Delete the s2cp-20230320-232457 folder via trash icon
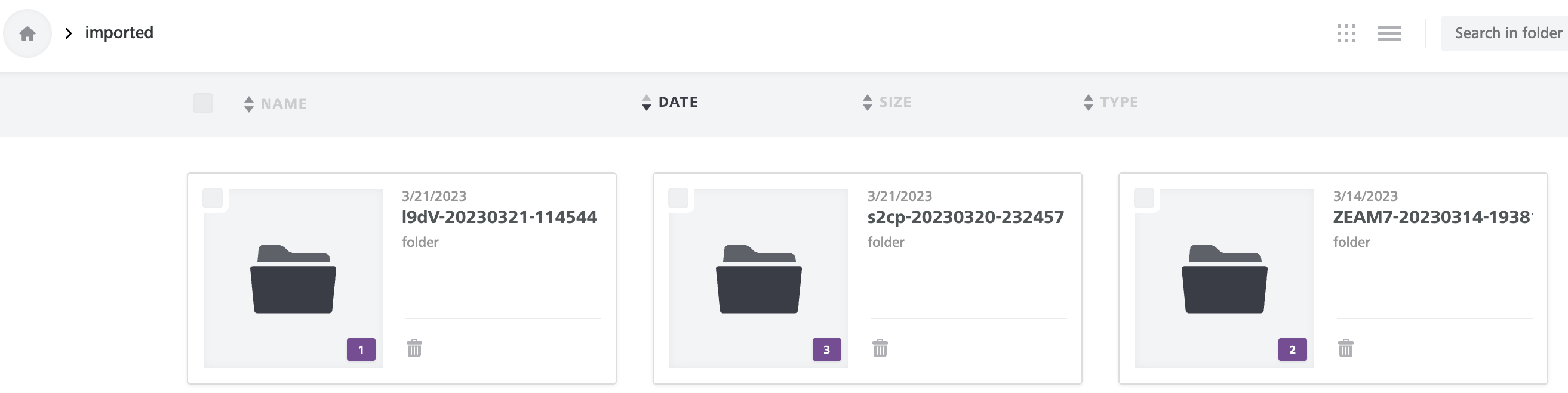This screenshot has width=1568, height=393. click(x=880, y=348)
